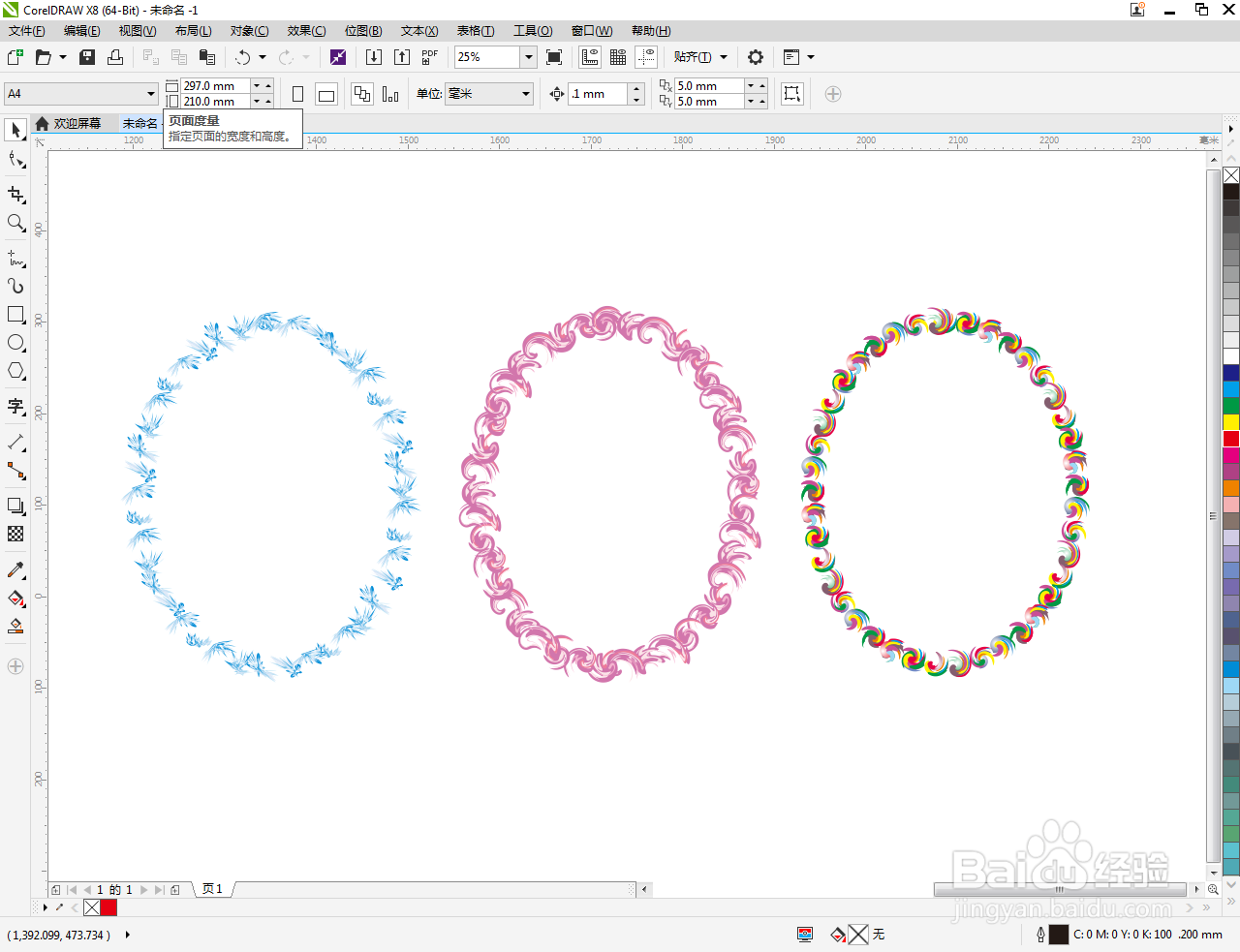Choose the Crop tool
1240x952 pixels.
(15, 195)
